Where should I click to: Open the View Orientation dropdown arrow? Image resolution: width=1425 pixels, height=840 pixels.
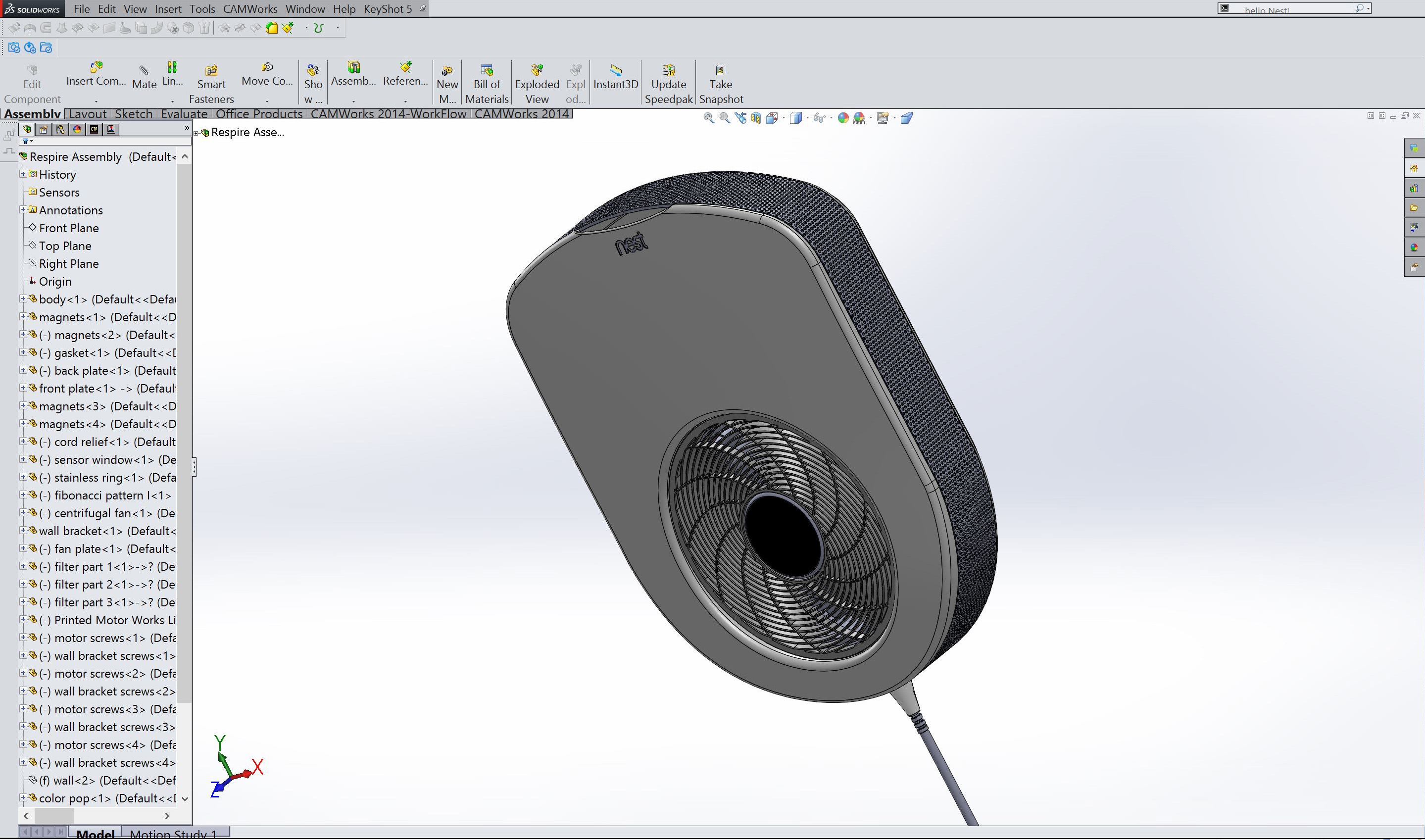[784, 117]
